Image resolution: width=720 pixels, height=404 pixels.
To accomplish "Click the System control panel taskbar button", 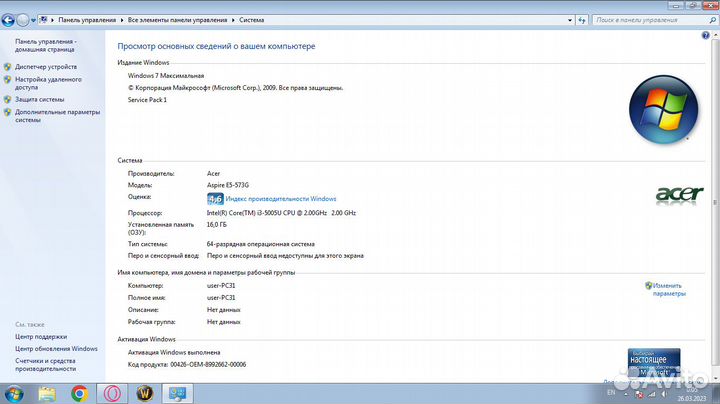I will [177, 393].
